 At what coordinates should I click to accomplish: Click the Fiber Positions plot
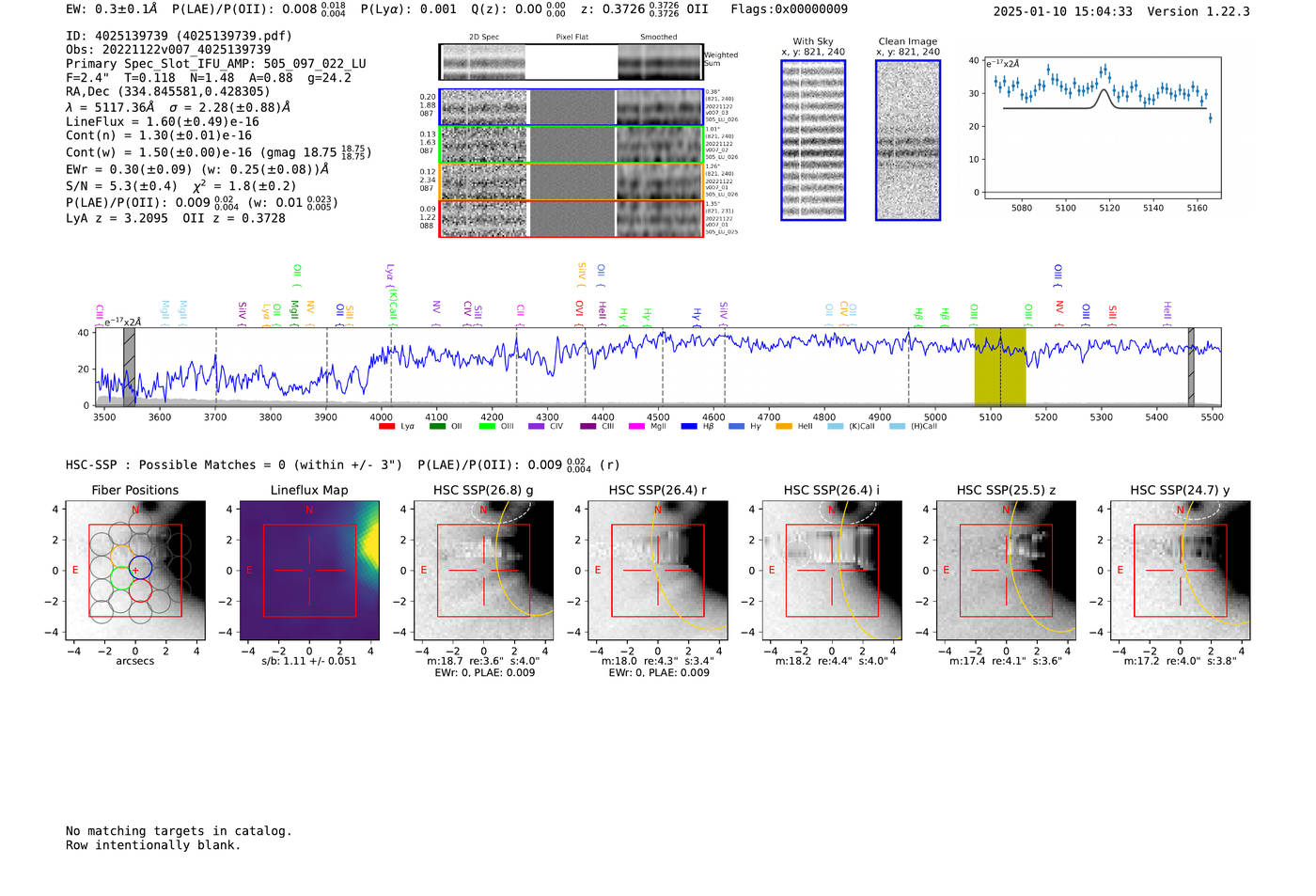(135, 571)
